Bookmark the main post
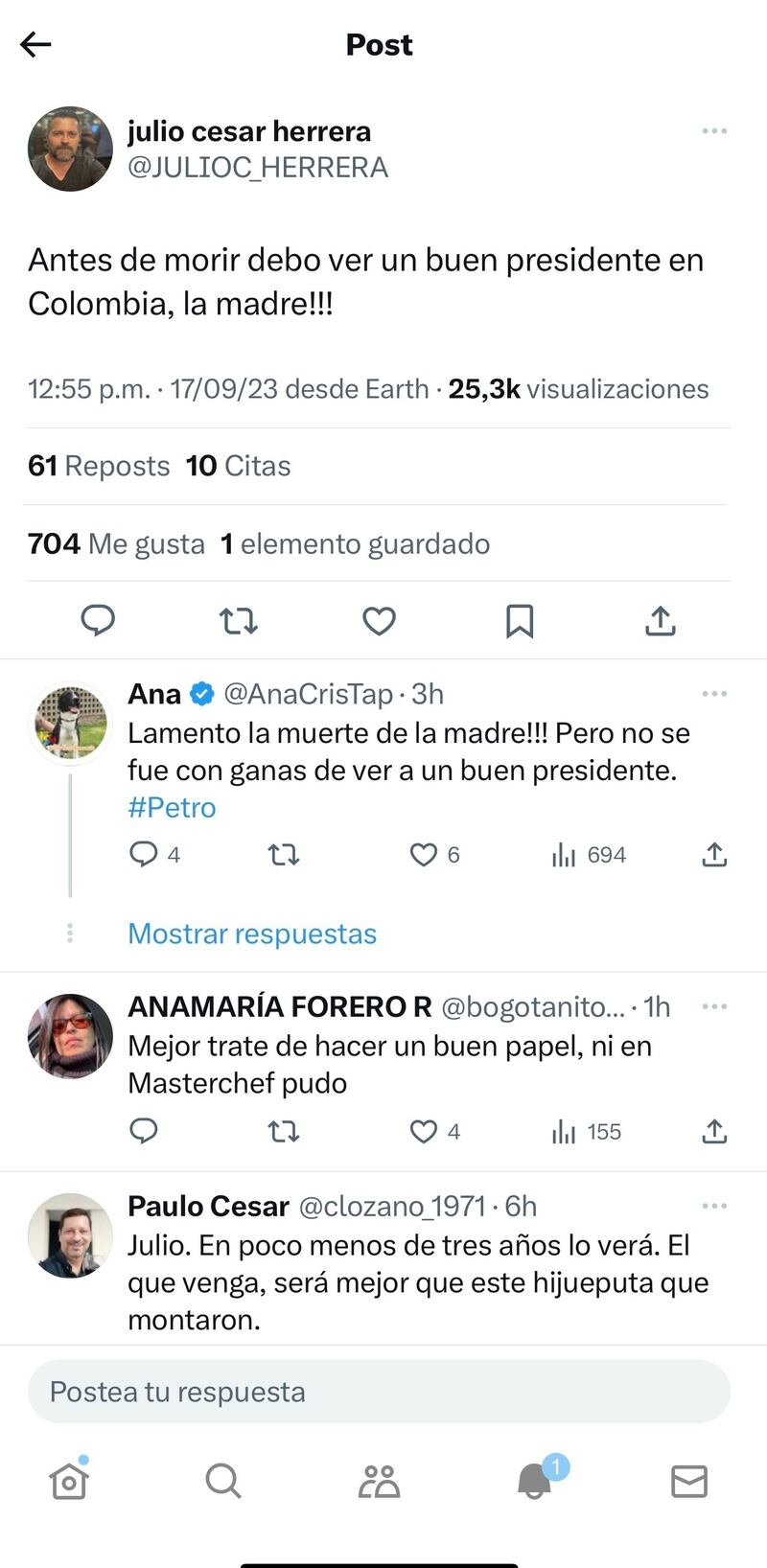Image resolution: width=767 pixels, height=1568 pixels. click(520, 621)
